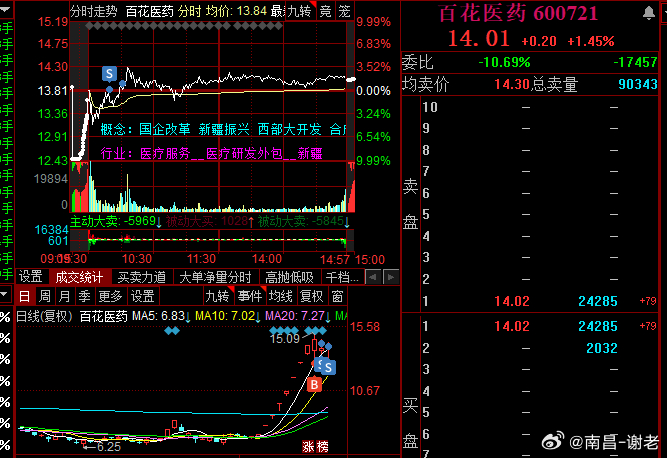The height and width of the screenshot is (458, 667).
Task: Click the stock title 百花医药 600721
Action: [x=518, y=13]
